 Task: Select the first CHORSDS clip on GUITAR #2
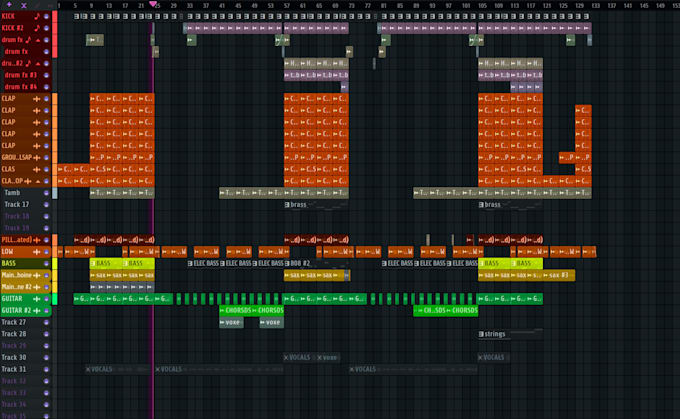235,311
